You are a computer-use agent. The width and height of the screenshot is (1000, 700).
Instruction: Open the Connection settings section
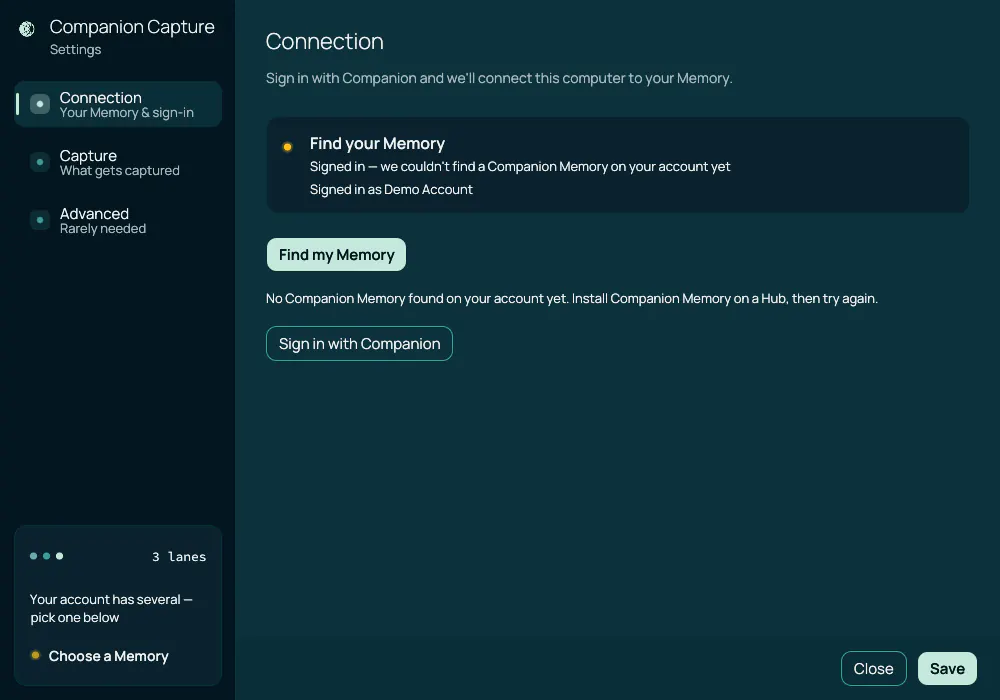click(118, 104)
